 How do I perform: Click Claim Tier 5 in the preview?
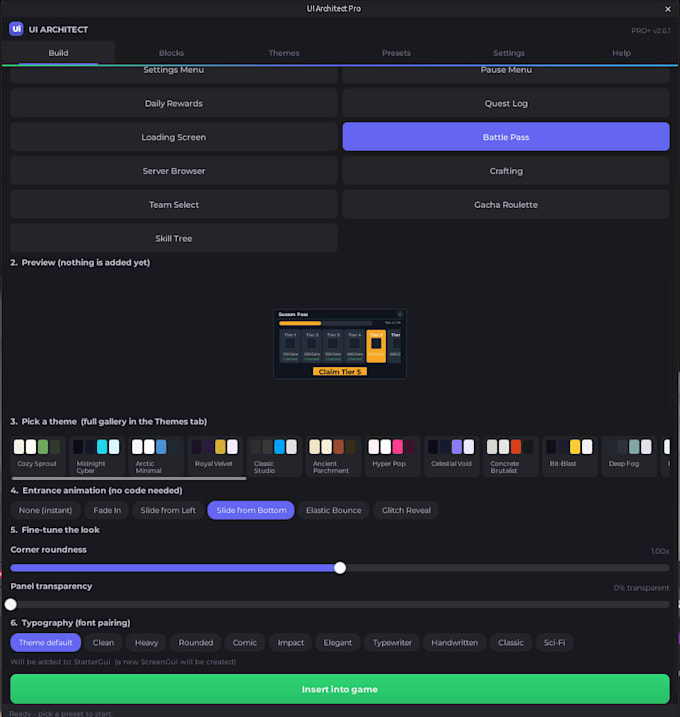pos(340,371)
